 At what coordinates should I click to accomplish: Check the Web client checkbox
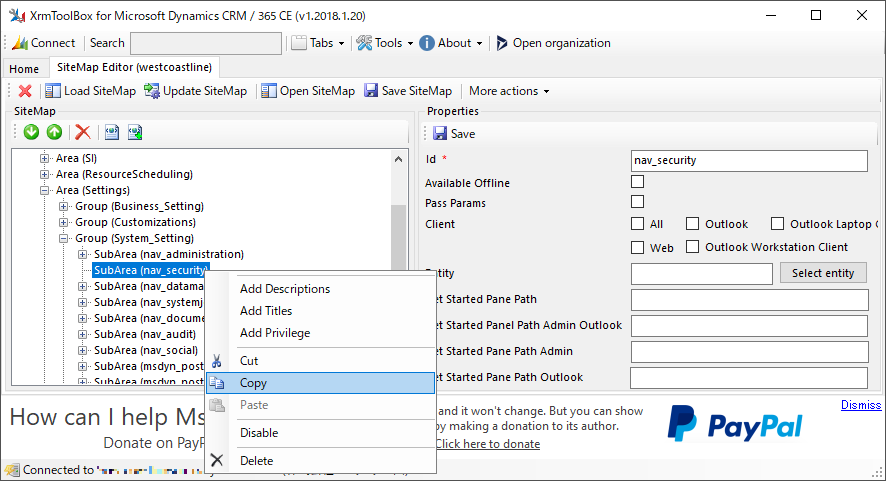[x=637, y=247]
